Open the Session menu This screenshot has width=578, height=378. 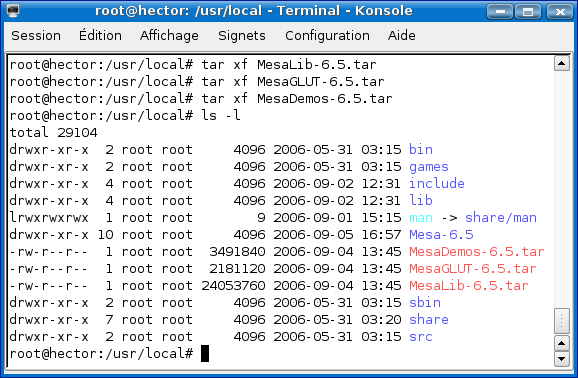pyautogui.click(x=36, y=36)
